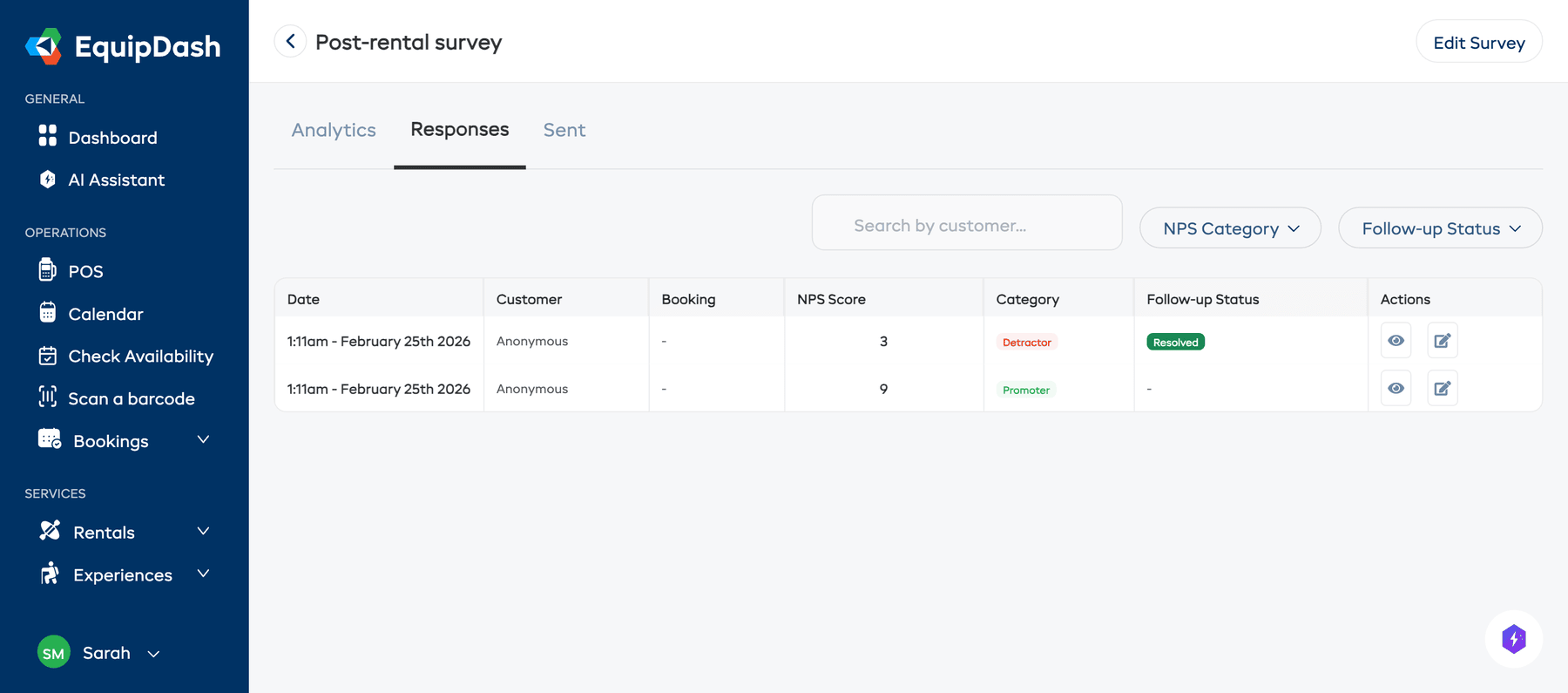Click the date of the Detractor row
Viewport: 1568px width, 693px height.
click(x=379, y=341)
